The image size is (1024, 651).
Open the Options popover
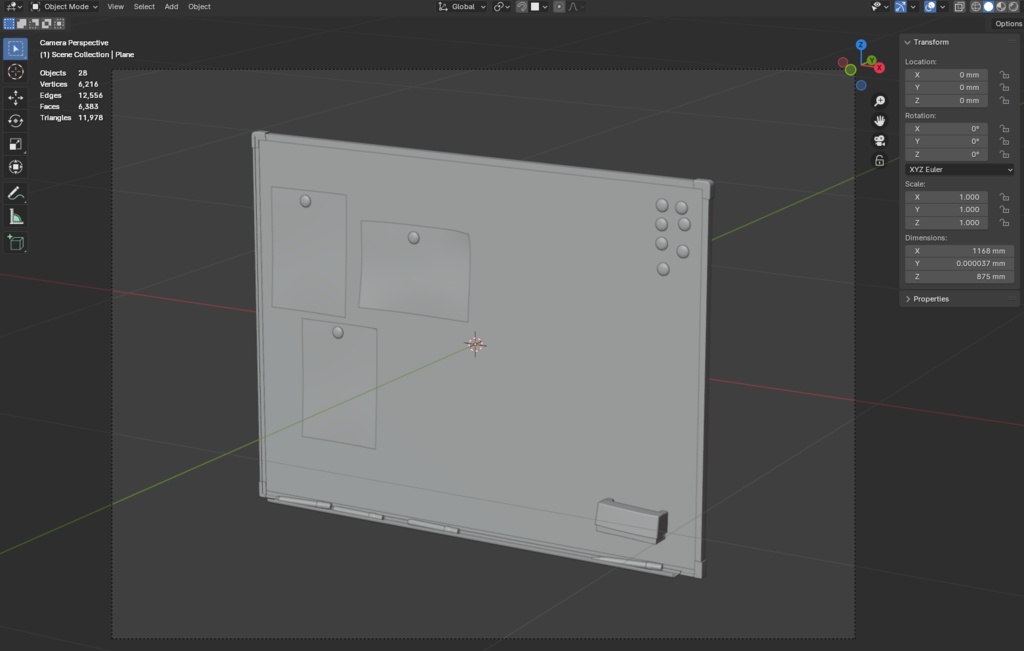coord(1008,24)
